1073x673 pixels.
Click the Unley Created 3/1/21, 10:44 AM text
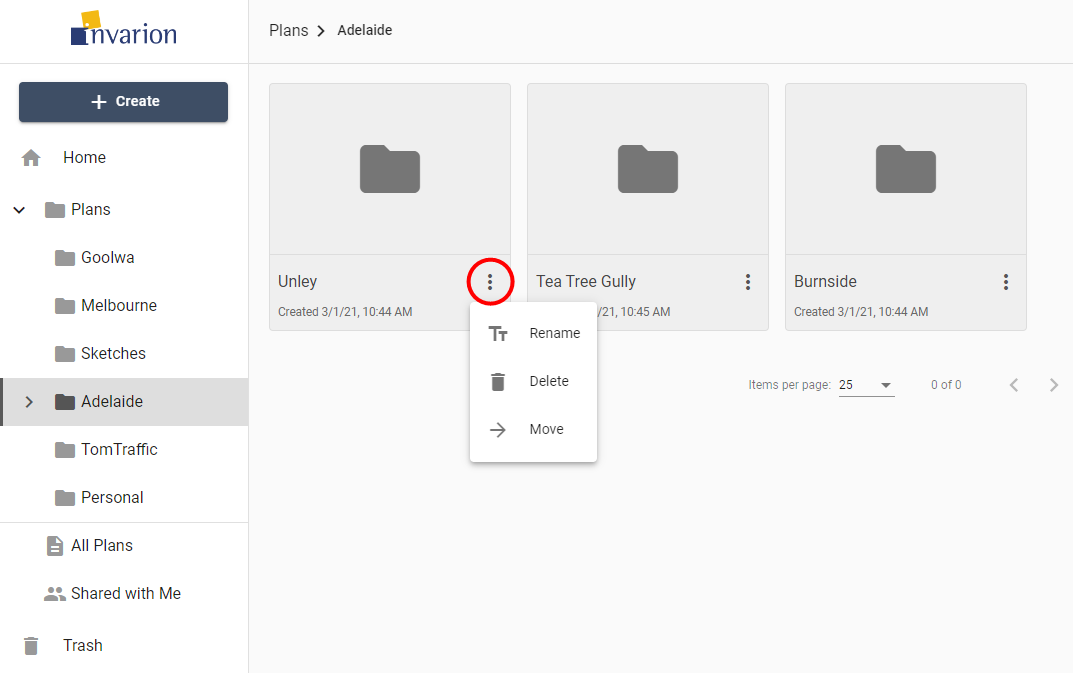click(345, 312)
